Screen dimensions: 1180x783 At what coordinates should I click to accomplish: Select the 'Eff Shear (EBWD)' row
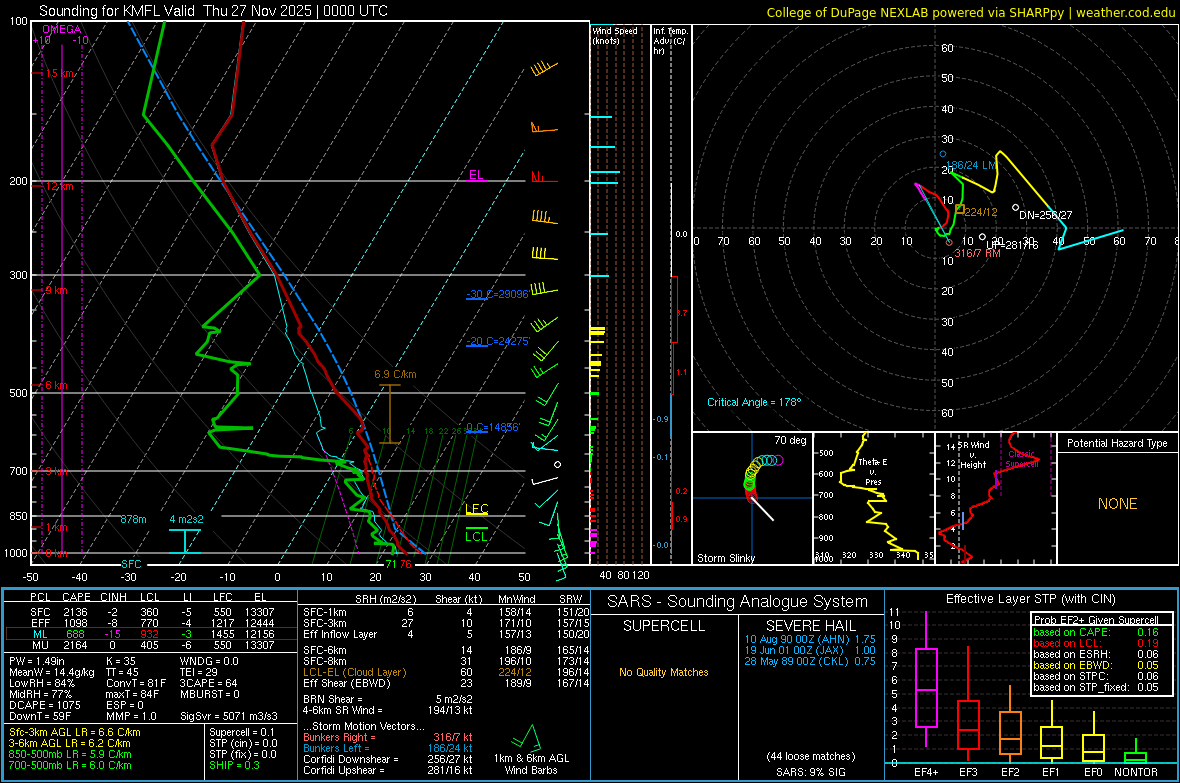point(444,684)
